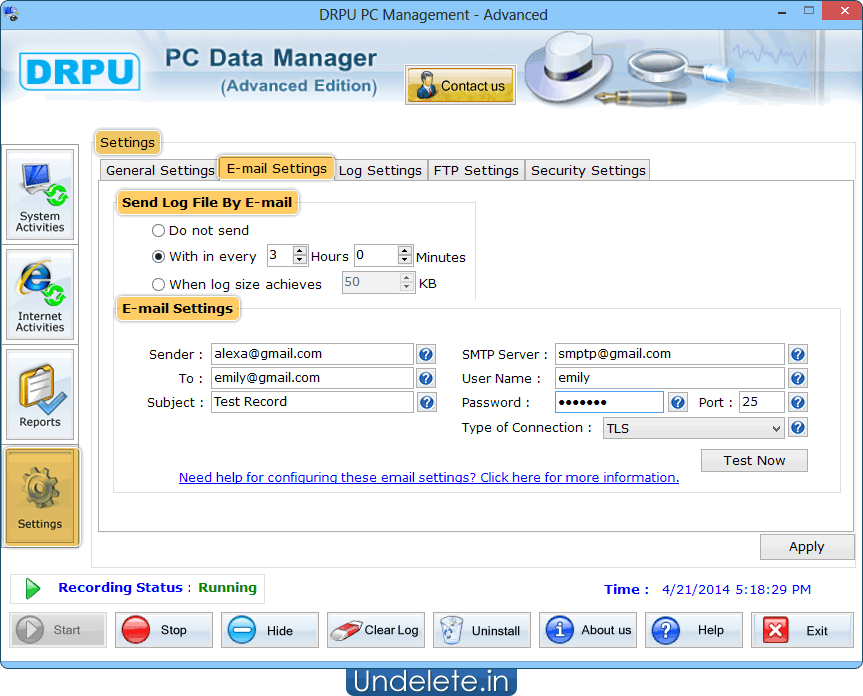Viewport: 863px width, 696px height.
Task: Increase the Minutes value with up arrow
Action: click(x=405, y=251)
